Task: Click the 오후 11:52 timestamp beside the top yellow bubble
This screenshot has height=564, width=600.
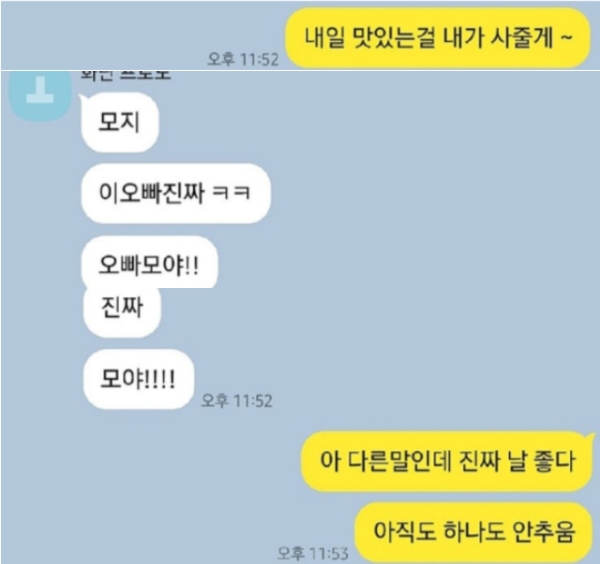Action: tap(243, 59)
